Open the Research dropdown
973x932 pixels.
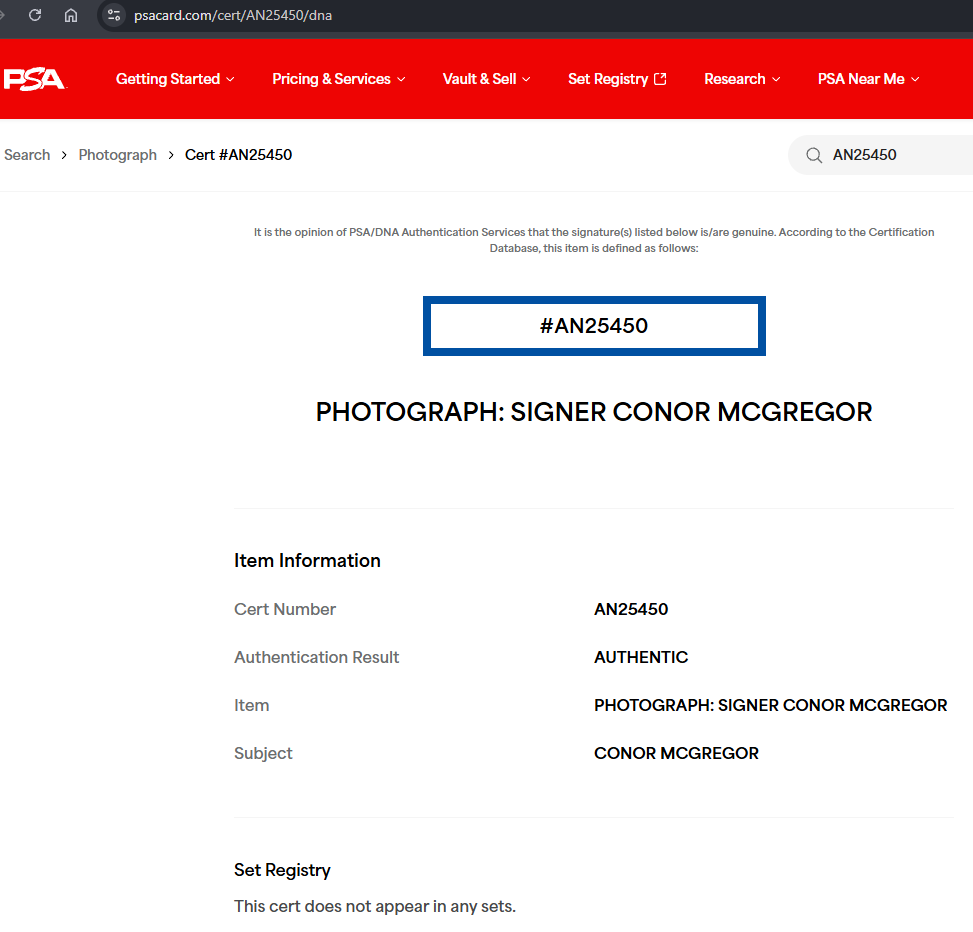742,79
